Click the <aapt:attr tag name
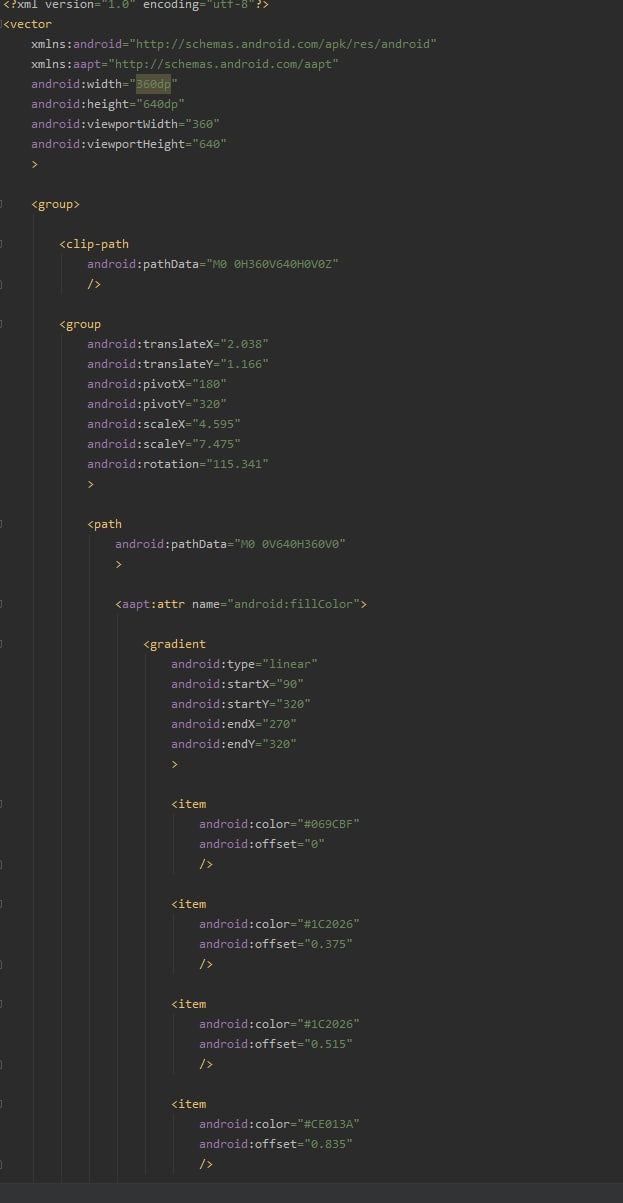 coord(150,604)
